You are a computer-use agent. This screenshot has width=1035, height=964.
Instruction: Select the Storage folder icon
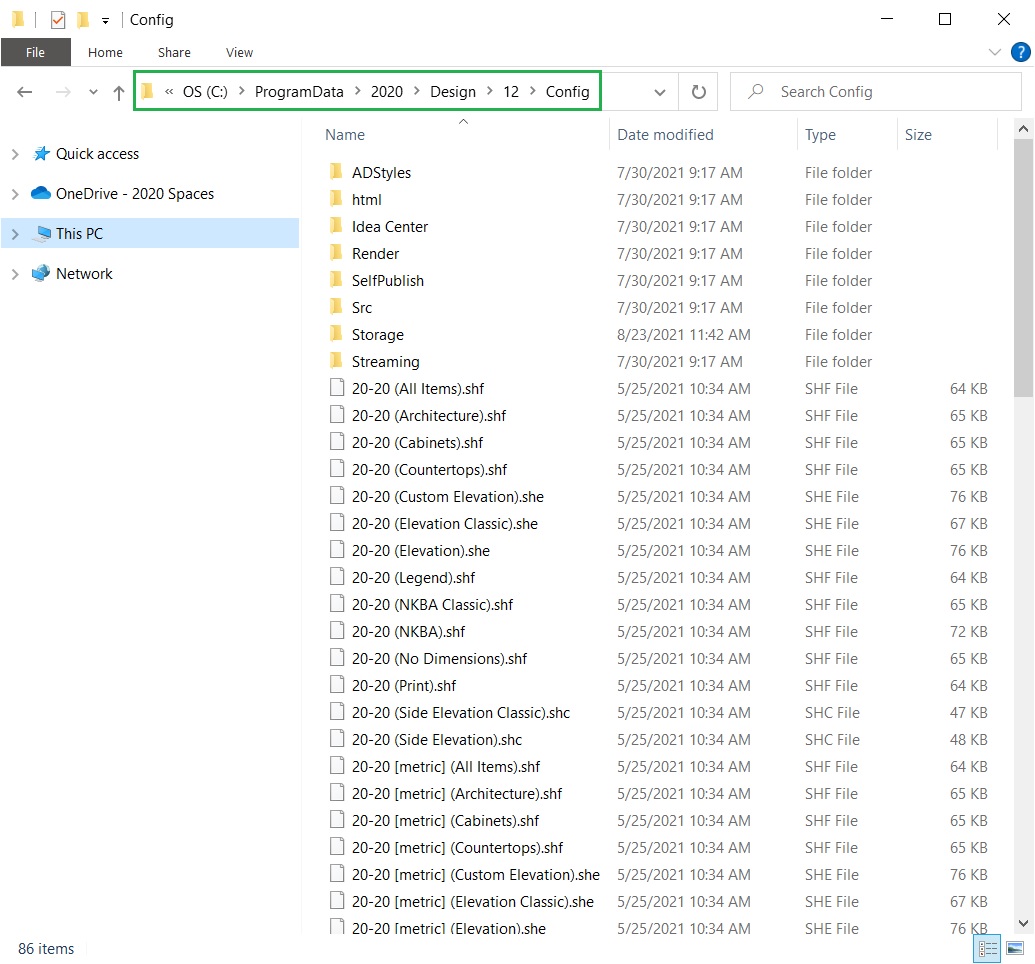click(336, 335)
